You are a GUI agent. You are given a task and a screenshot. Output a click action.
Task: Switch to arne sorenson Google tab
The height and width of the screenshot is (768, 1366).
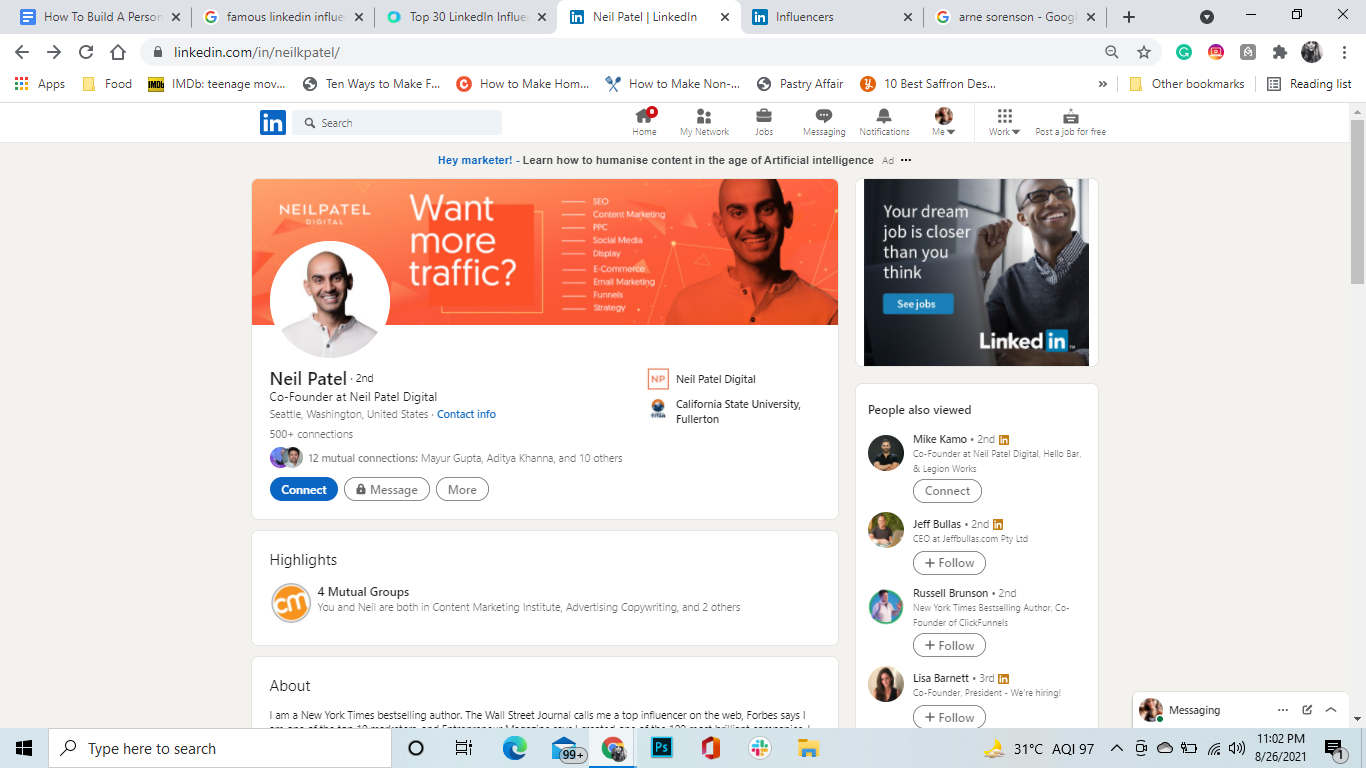(1015, 17)
